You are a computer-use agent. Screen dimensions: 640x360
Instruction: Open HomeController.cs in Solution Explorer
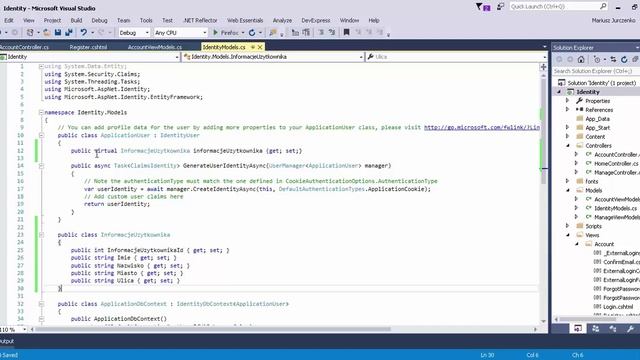616,163
